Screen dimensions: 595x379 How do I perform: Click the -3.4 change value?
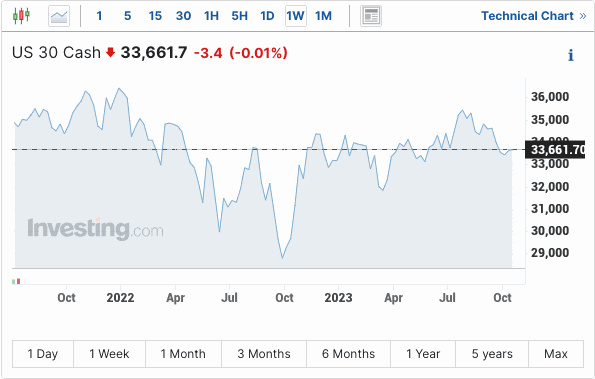coord(208,53)
